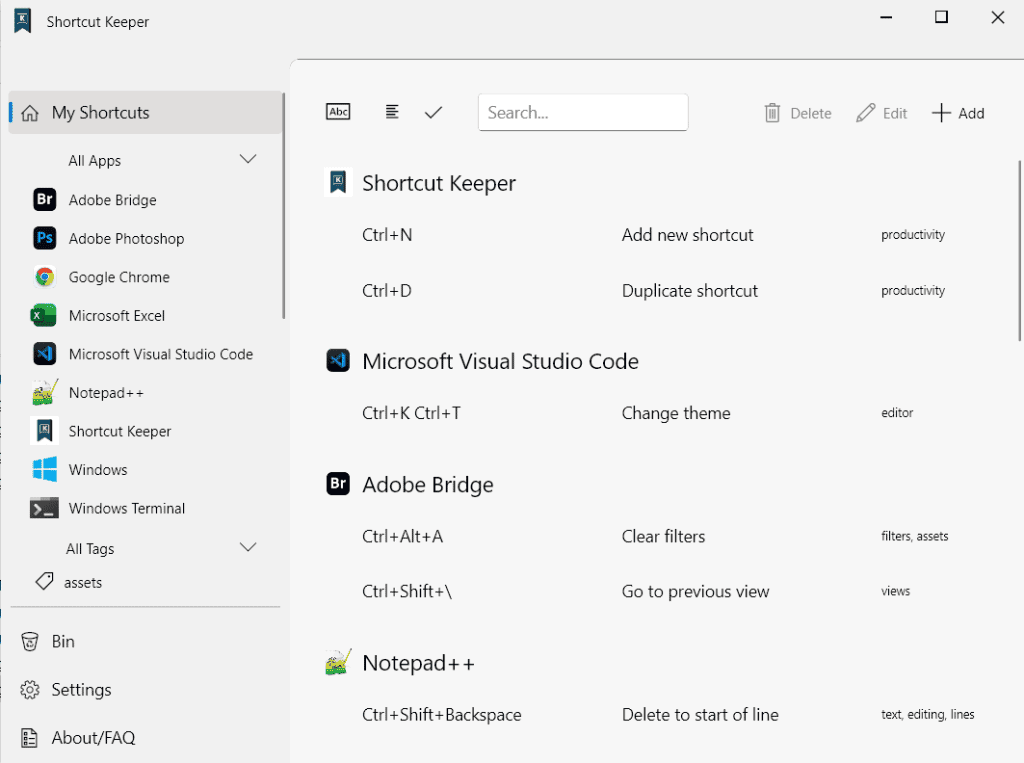Screen dimensions: 1024x763
Task: Select Windows Terminal in the sidebar
Action: pos(145,508)
